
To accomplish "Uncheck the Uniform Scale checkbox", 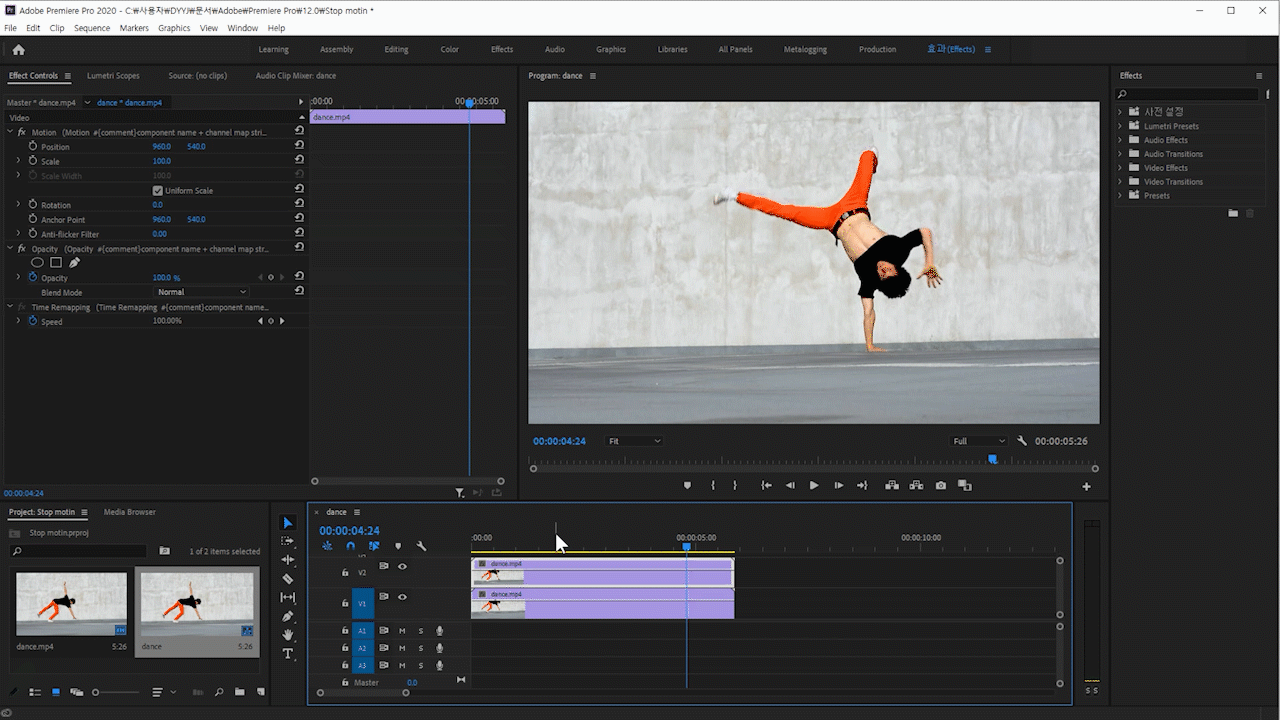I will click(x=158, y=190).
